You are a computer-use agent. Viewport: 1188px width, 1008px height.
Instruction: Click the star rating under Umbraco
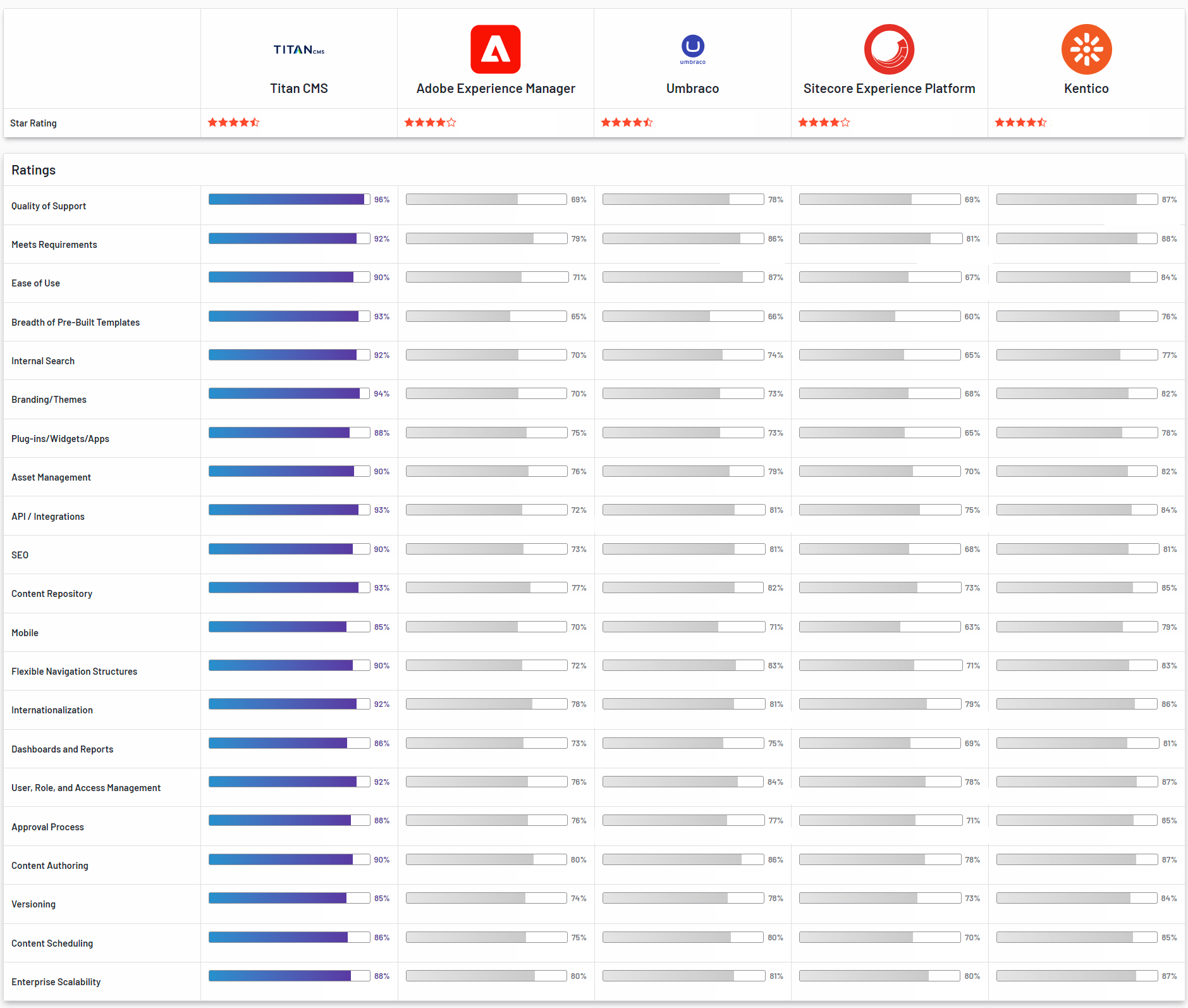627,122
